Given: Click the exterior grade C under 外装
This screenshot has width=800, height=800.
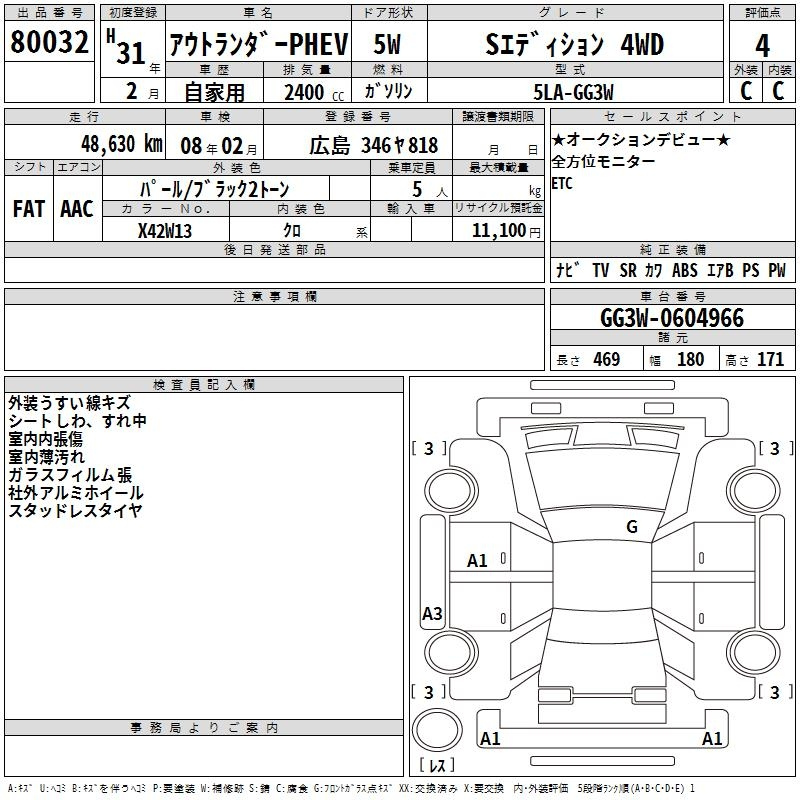Looking at the screenshot, I should coord(746,90).
